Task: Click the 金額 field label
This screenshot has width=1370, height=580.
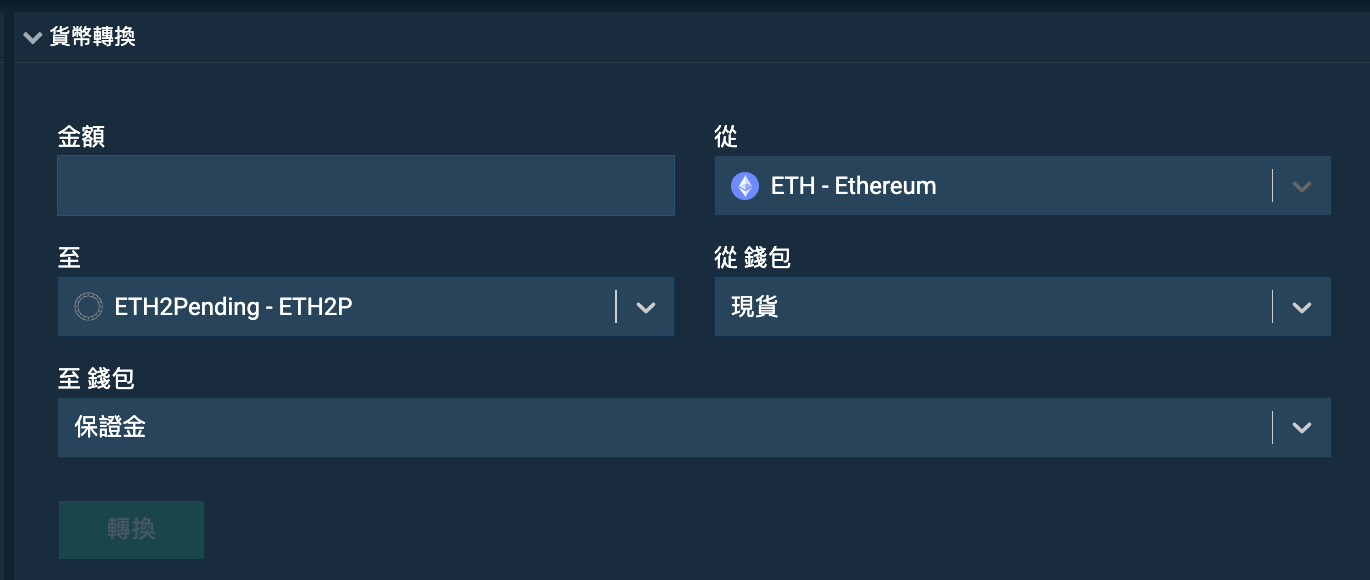Action: point(81,137)
